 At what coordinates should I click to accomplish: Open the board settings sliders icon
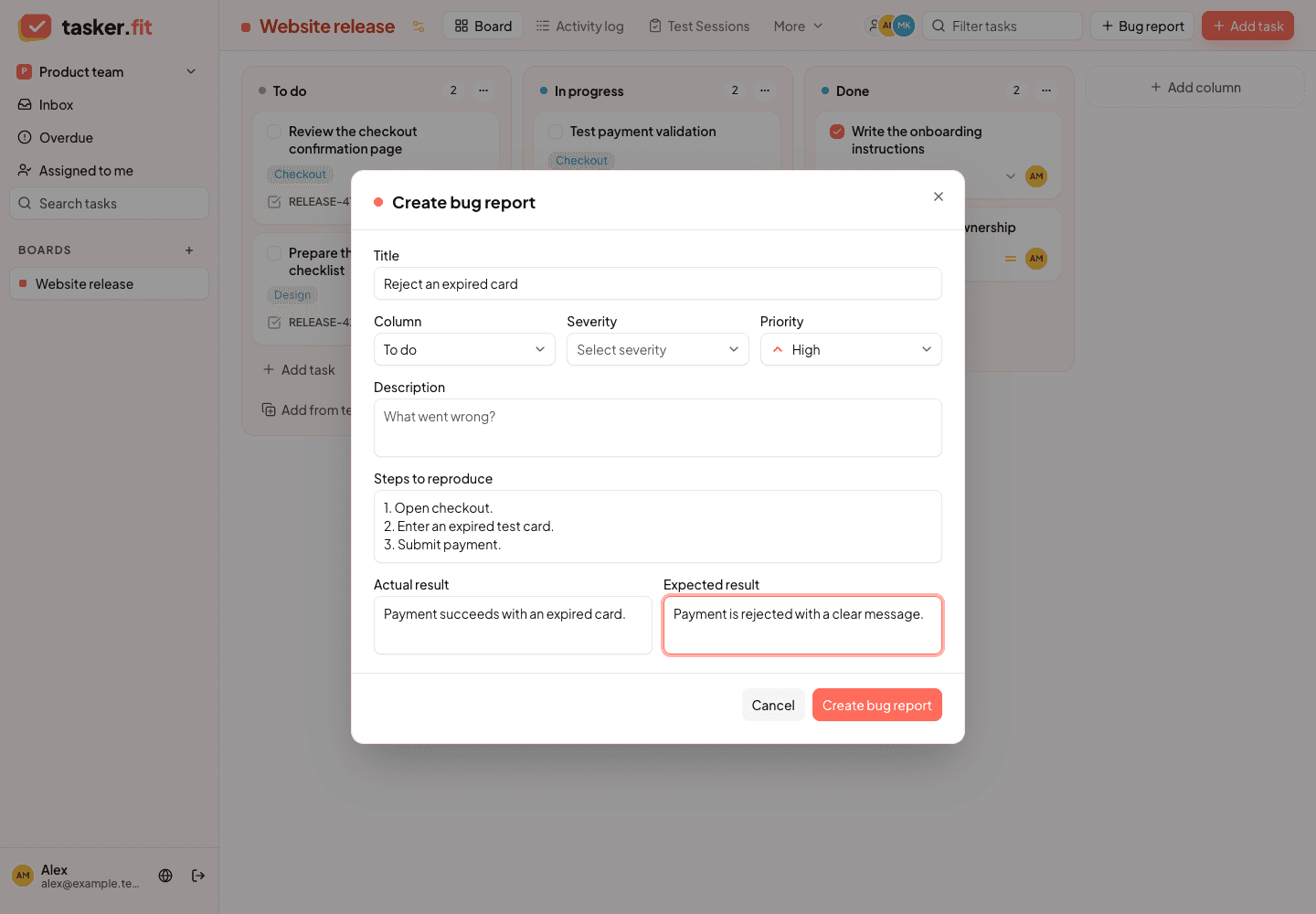[x=419, y=27]
